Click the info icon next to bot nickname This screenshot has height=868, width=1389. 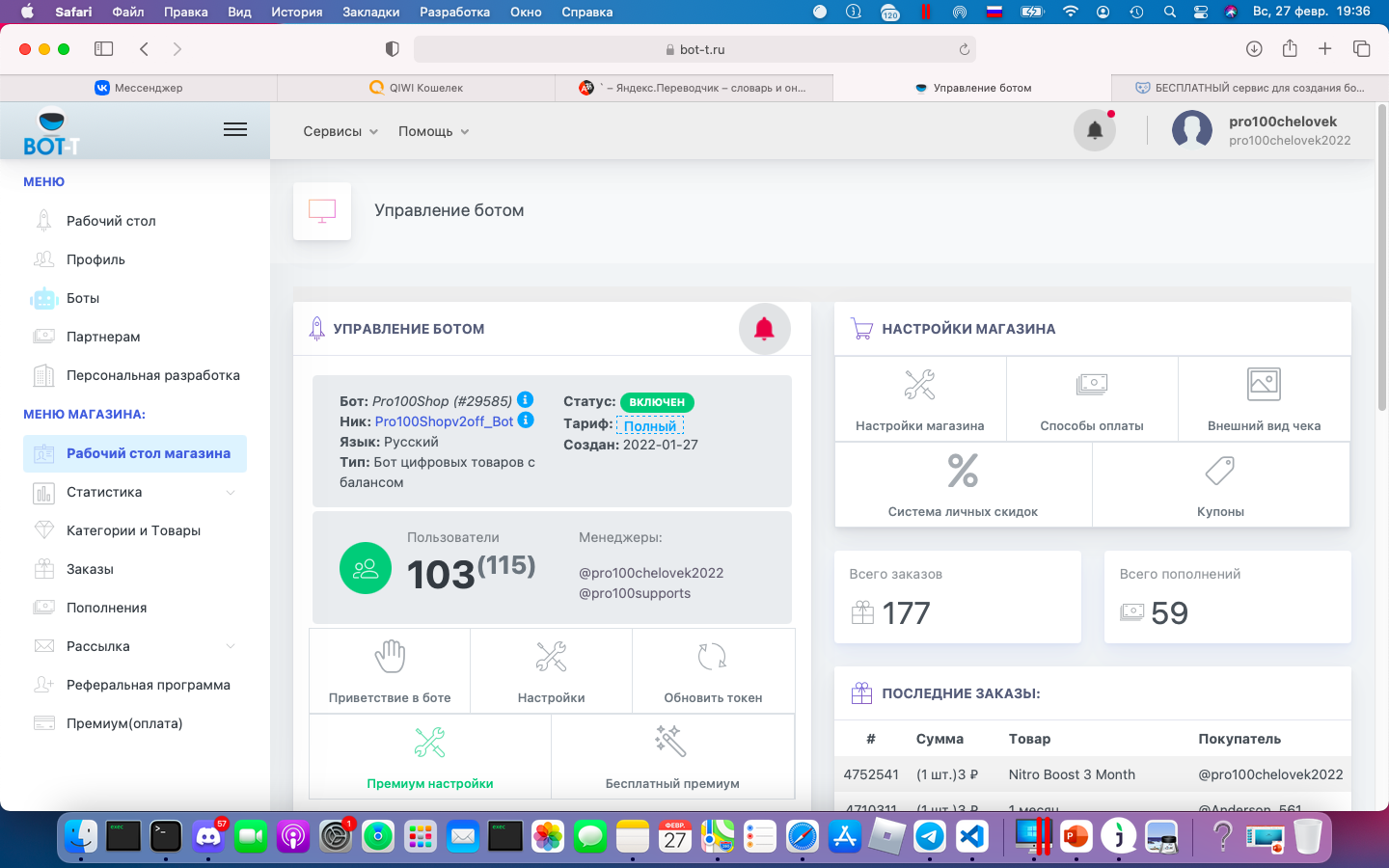[x=526, y=420]
